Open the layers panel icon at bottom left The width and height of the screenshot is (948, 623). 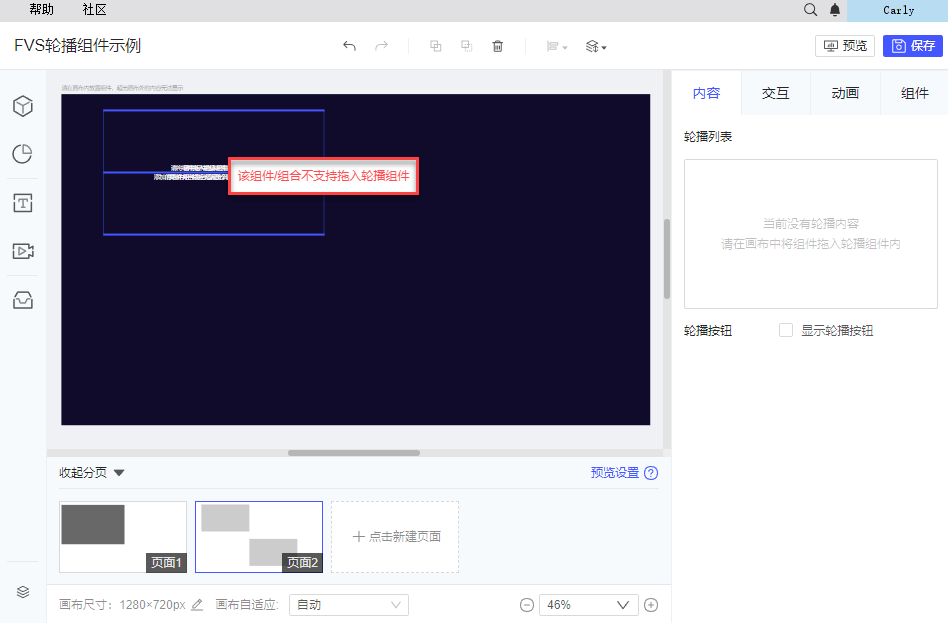pos(23,592)
